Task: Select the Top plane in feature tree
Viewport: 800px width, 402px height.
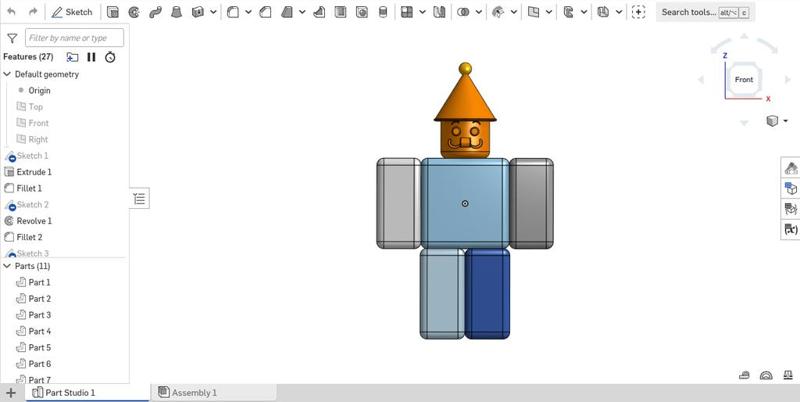Action: click(x=35, y=107)
